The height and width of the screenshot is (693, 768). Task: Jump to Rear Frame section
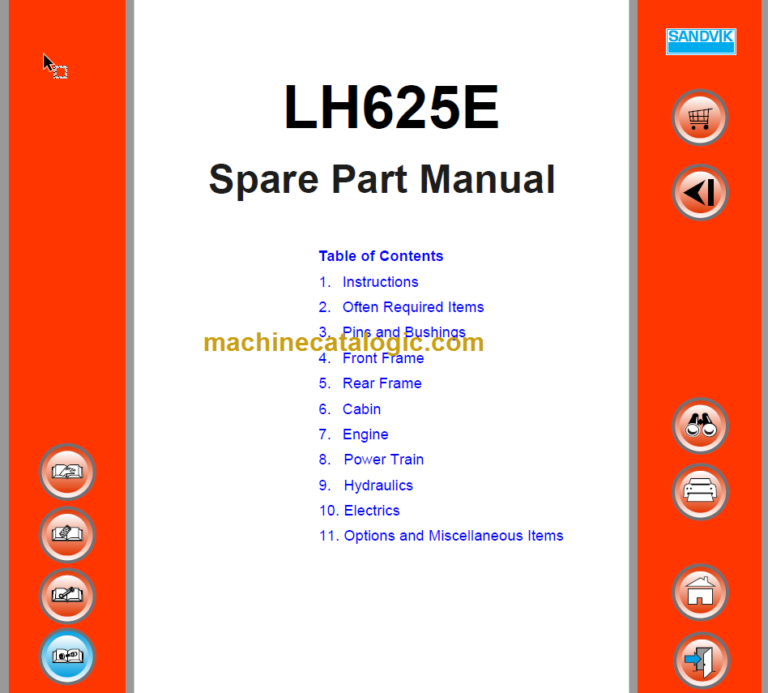(x=370, y=383)
